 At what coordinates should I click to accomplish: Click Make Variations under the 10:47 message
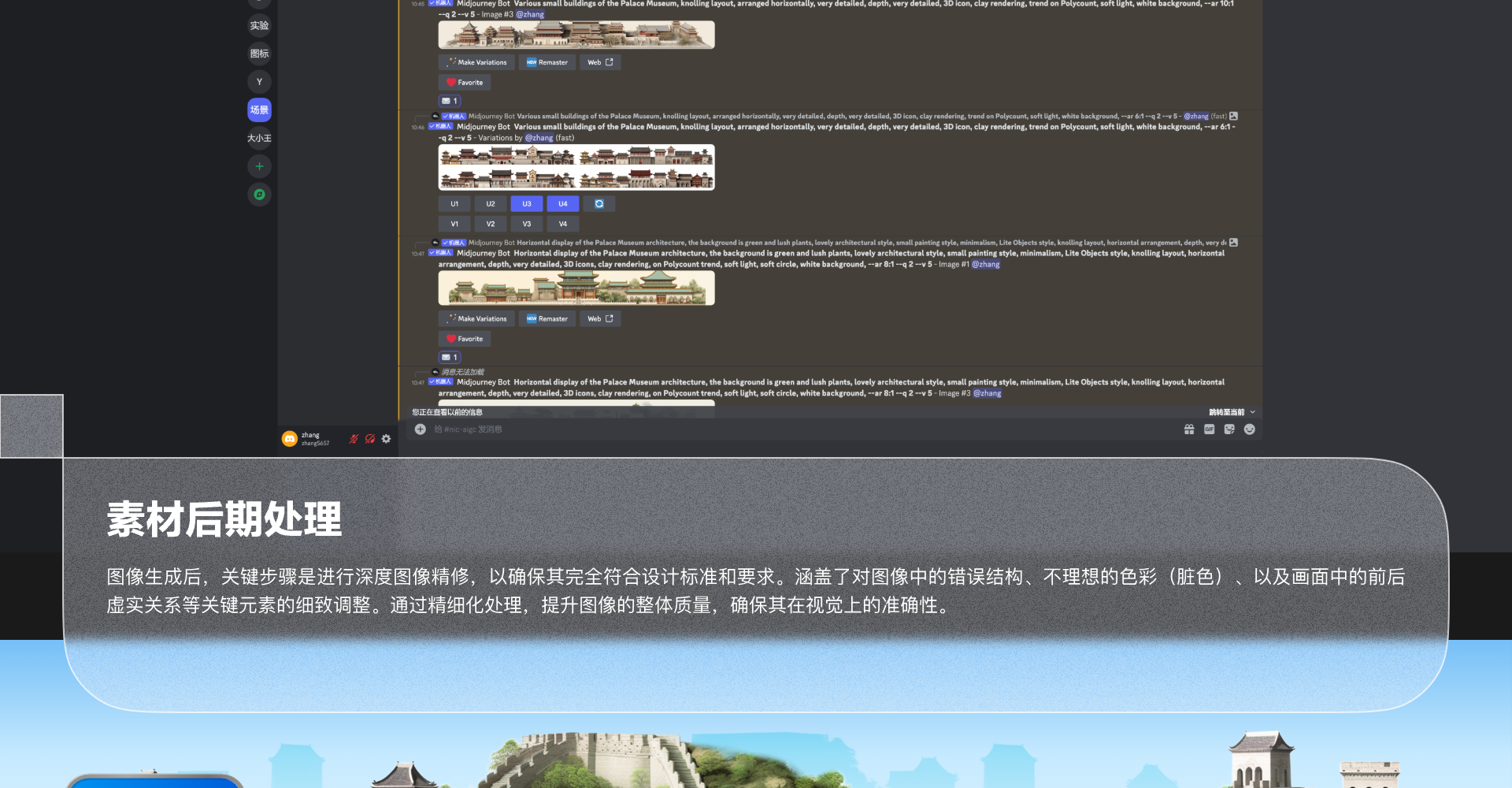click(x=476, y=319)
